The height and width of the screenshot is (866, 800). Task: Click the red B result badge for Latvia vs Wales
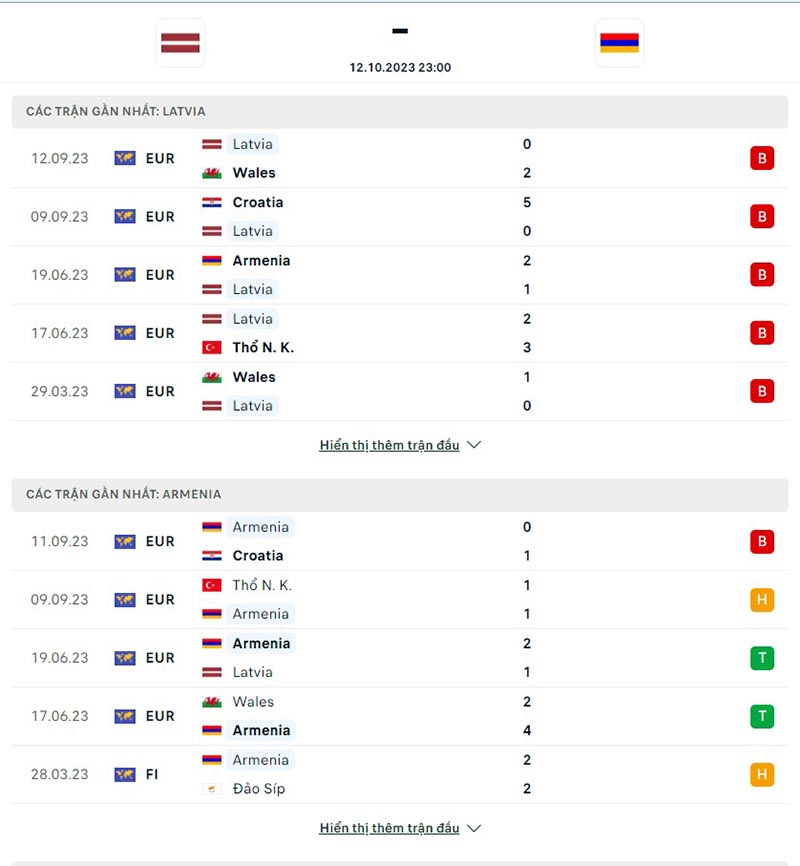[761, 158]
